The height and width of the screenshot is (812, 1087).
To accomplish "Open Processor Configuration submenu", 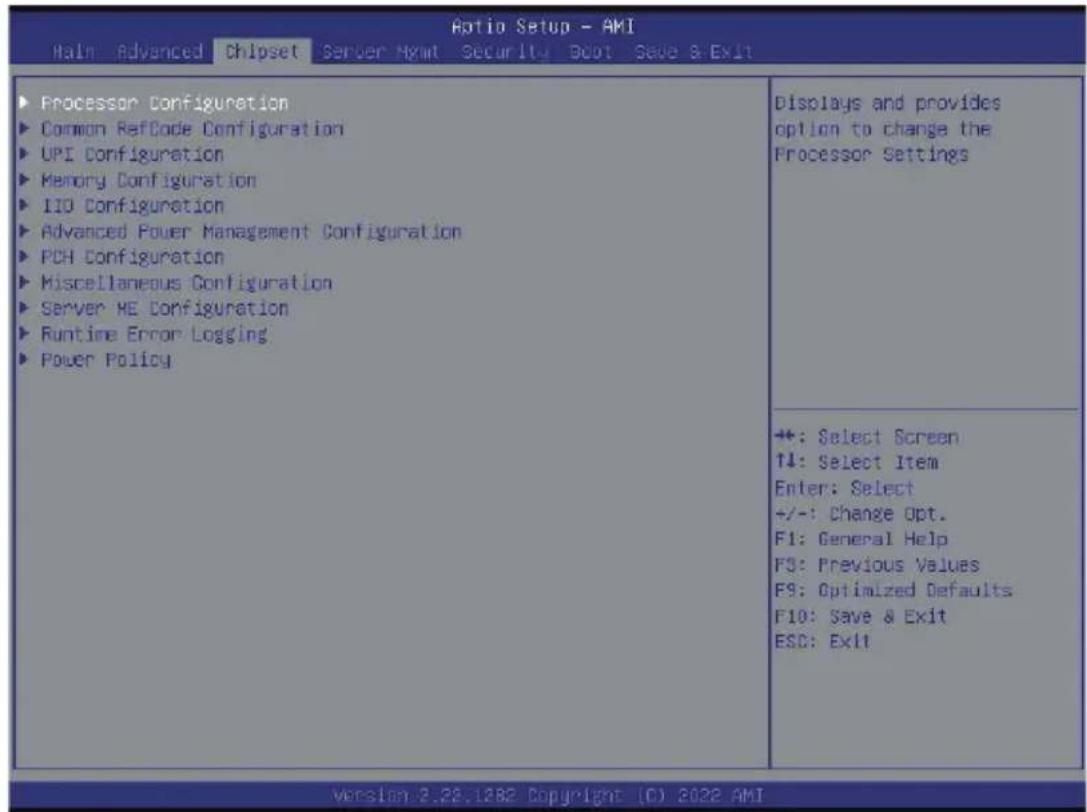I will [x=164, y=103].
